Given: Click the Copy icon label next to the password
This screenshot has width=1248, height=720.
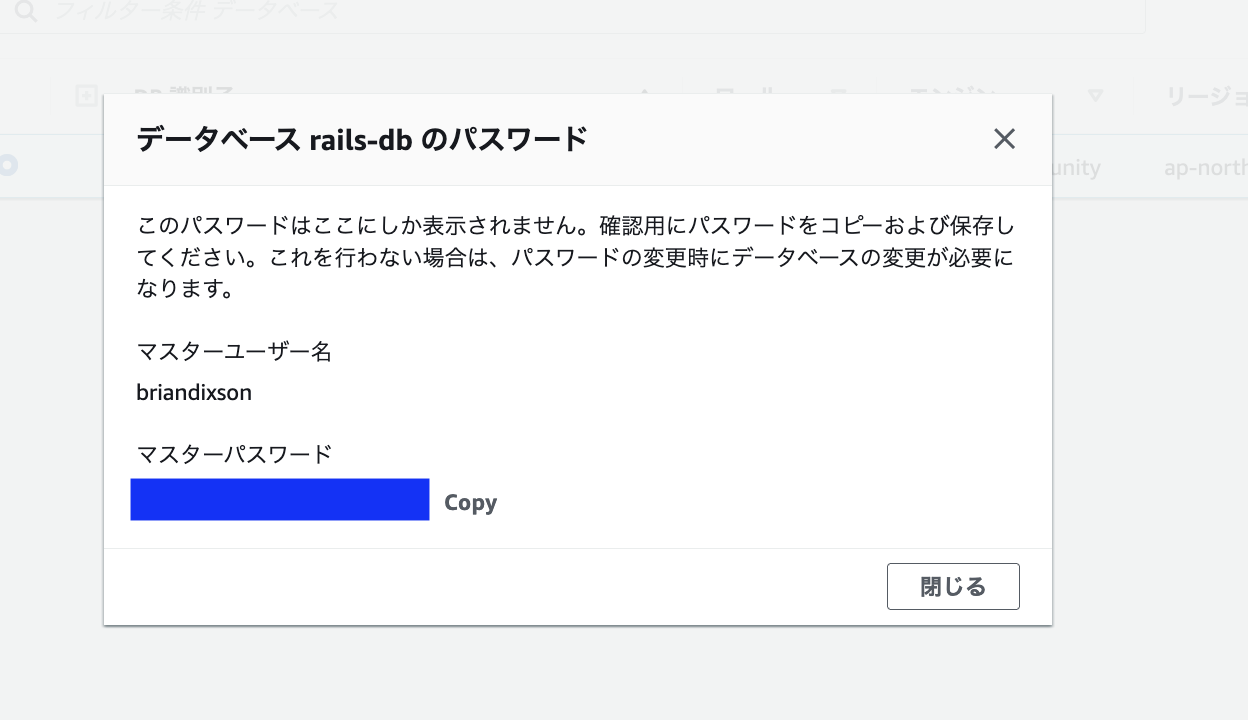Looking at the screenshot, I should (x=469, y=502).
